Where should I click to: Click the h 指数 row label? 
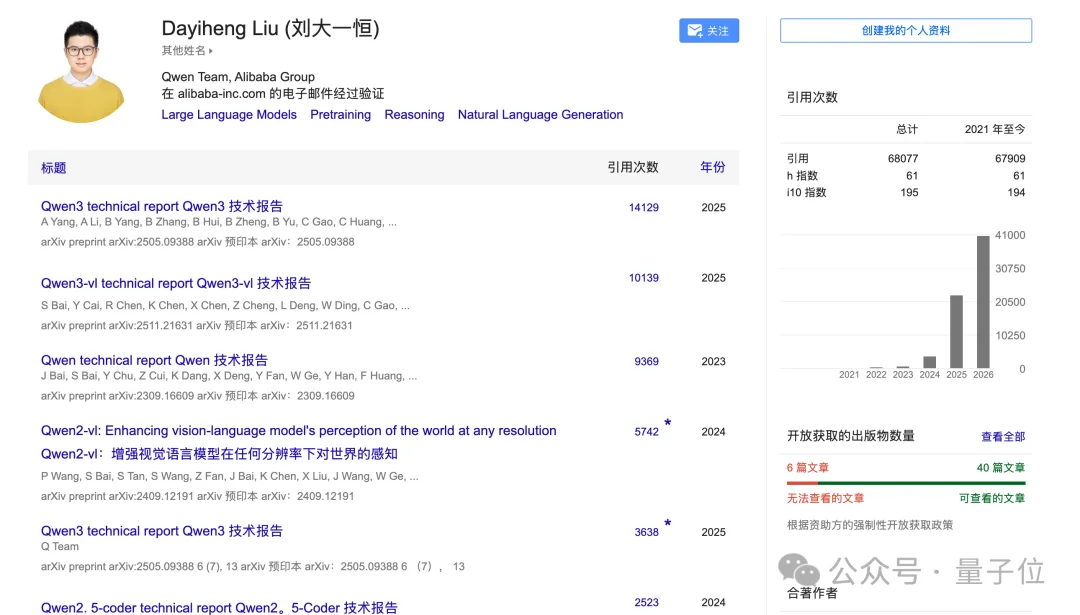pyautogui.click(x=802, y=176)
